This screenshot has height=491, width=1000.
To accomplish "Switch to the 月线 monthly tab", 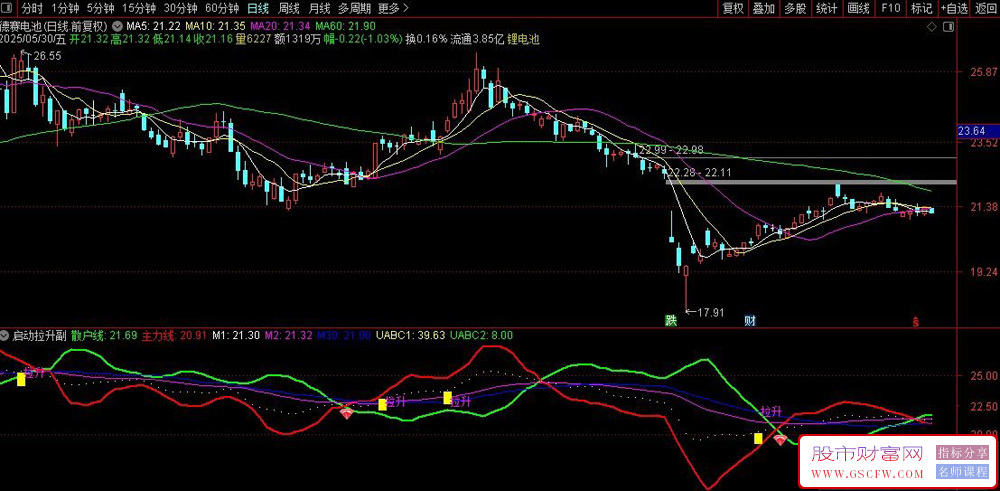I will (319, 8).
